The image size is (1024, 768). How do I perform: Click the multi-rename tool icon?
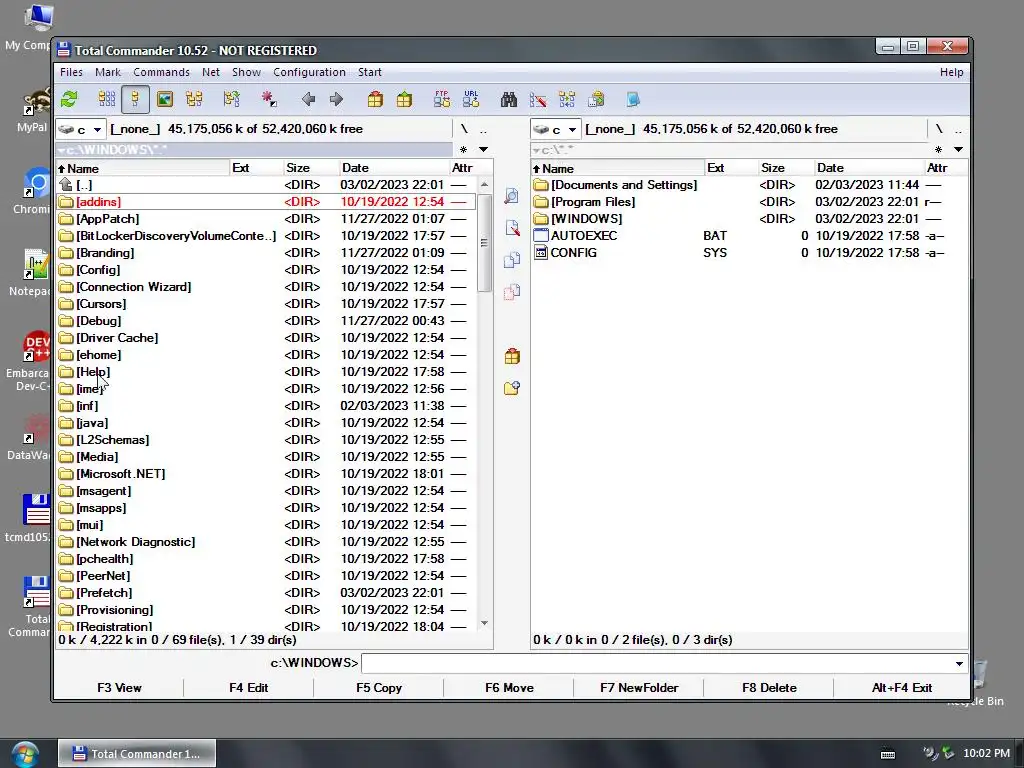tap(538, 99)
